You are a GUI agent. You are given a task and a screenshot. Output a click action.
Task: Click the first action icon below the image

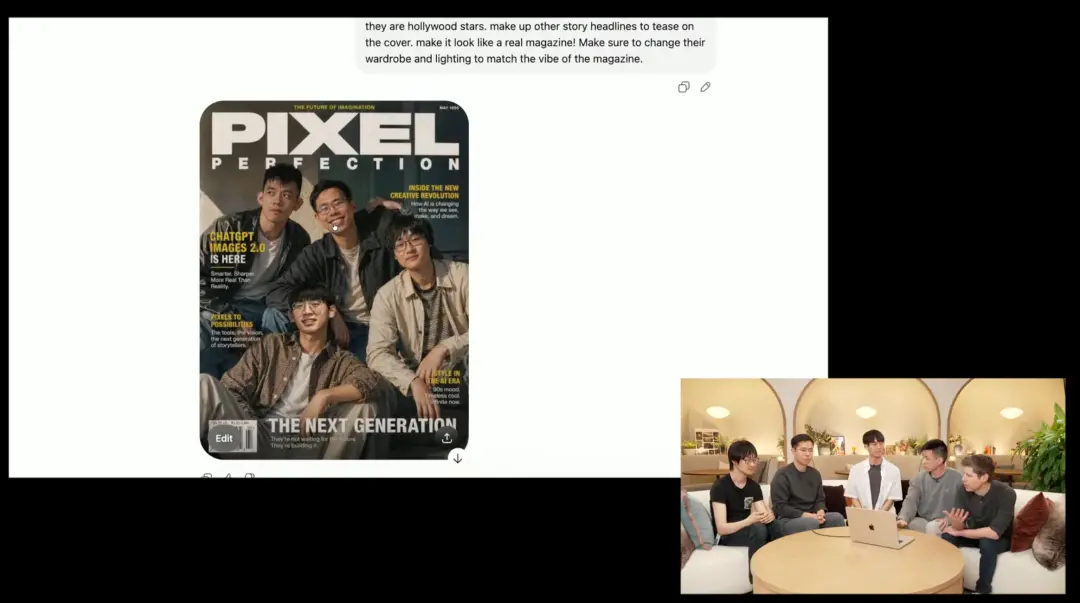pos(207,478)
